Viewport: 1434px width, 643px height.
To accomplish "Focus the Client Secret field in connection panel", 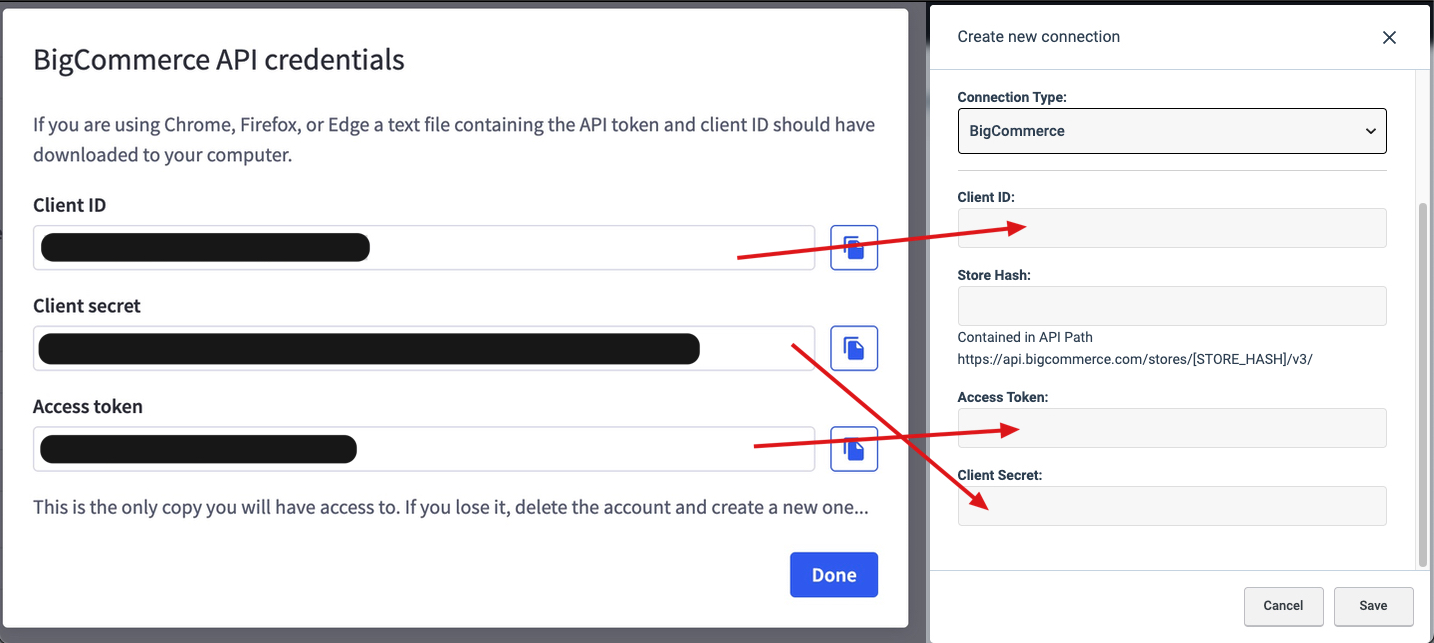I will [x=1172, y=506].
